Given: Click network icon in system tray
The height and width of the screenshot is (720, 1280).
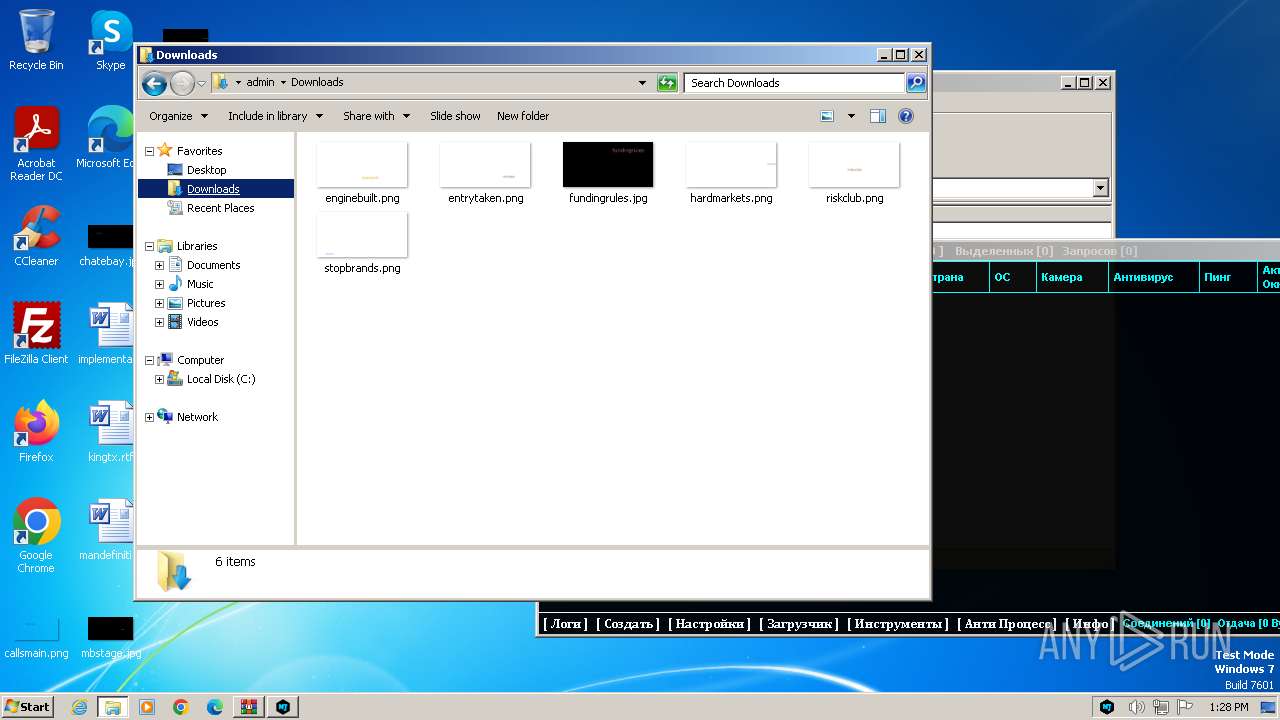Looking at the screenshot, I should pyautogui.click(x=1160, y=707).
